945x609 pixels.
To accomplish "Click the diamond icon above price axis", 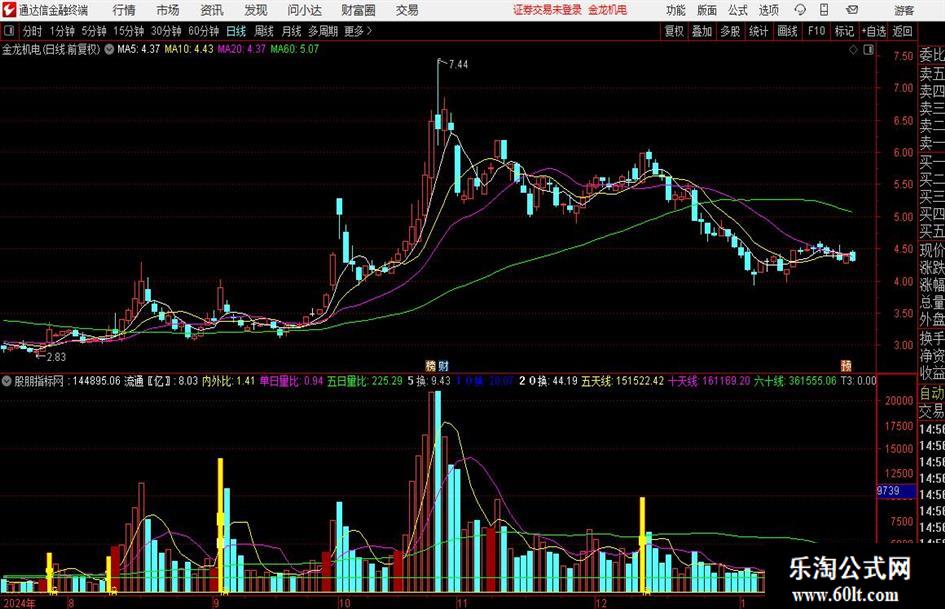I will tap(853, 50).
